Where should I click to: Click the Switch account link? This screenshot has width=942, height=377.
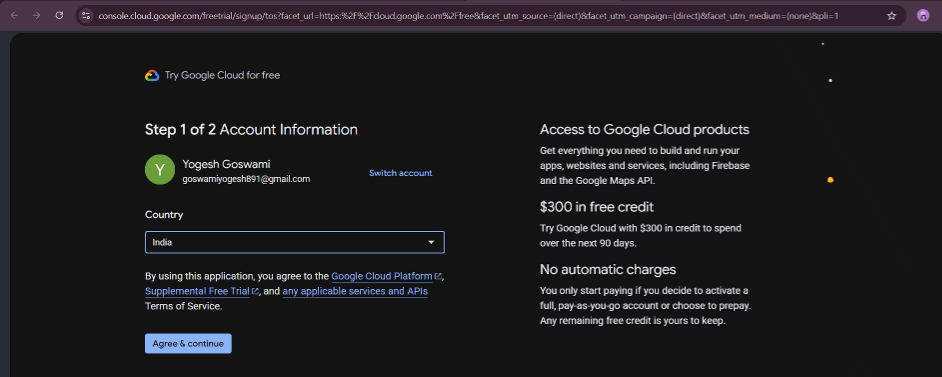pyautogui.click(x=400, y=173)
